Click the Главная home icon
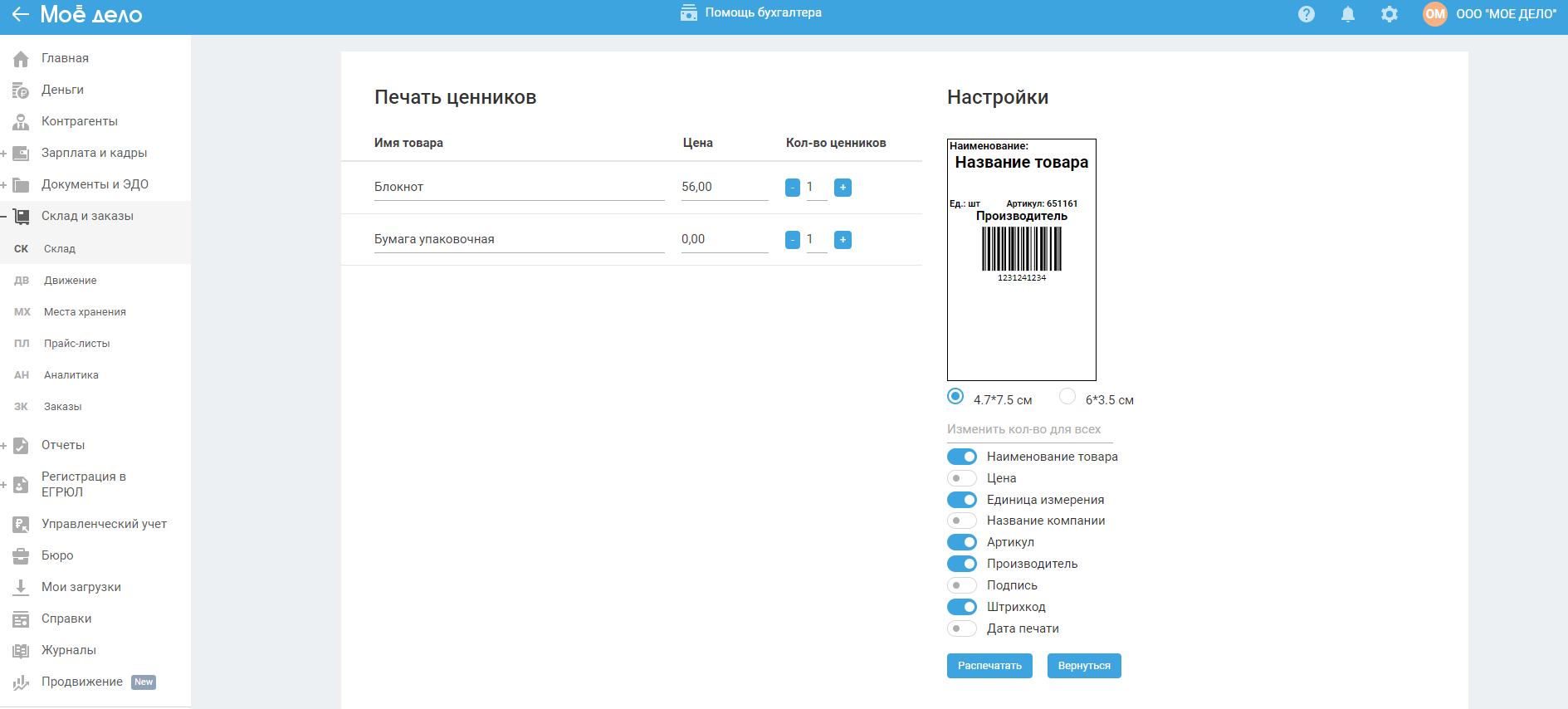The width and height of the screenshot is (1568, 709). [21, 58]
